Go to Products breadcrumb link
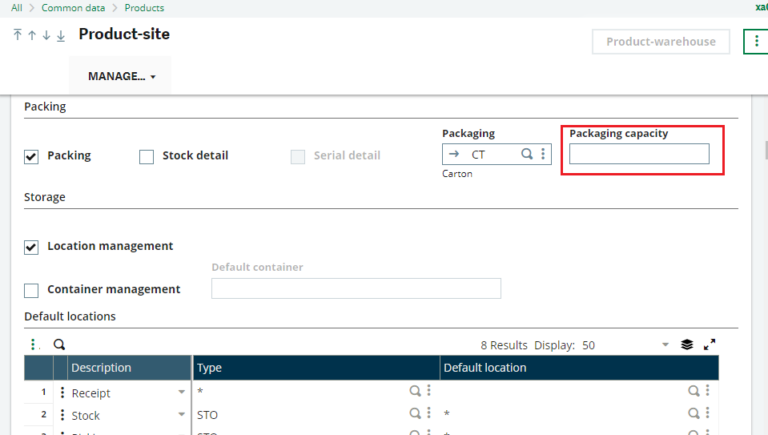 point(144,8)
